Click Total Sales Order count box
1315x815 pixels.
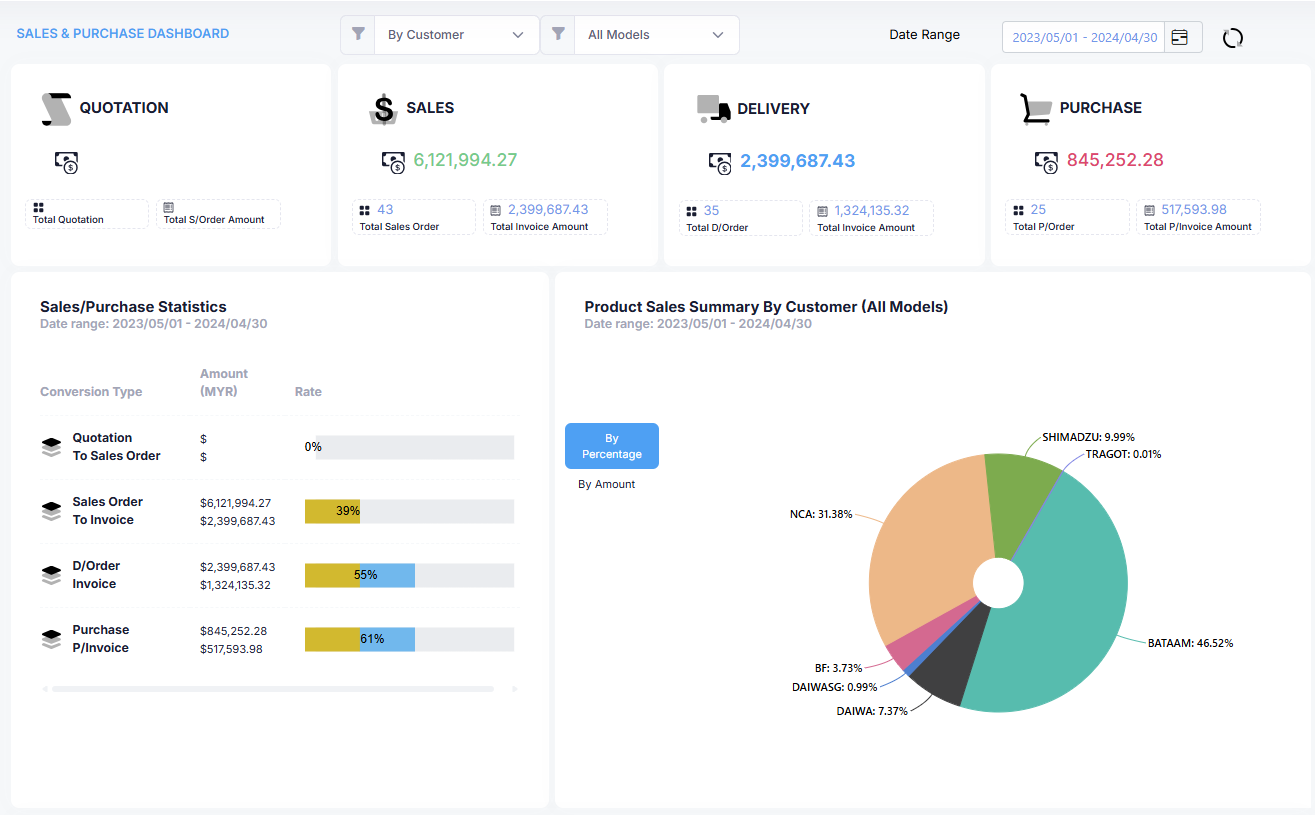tap(413, 217)
